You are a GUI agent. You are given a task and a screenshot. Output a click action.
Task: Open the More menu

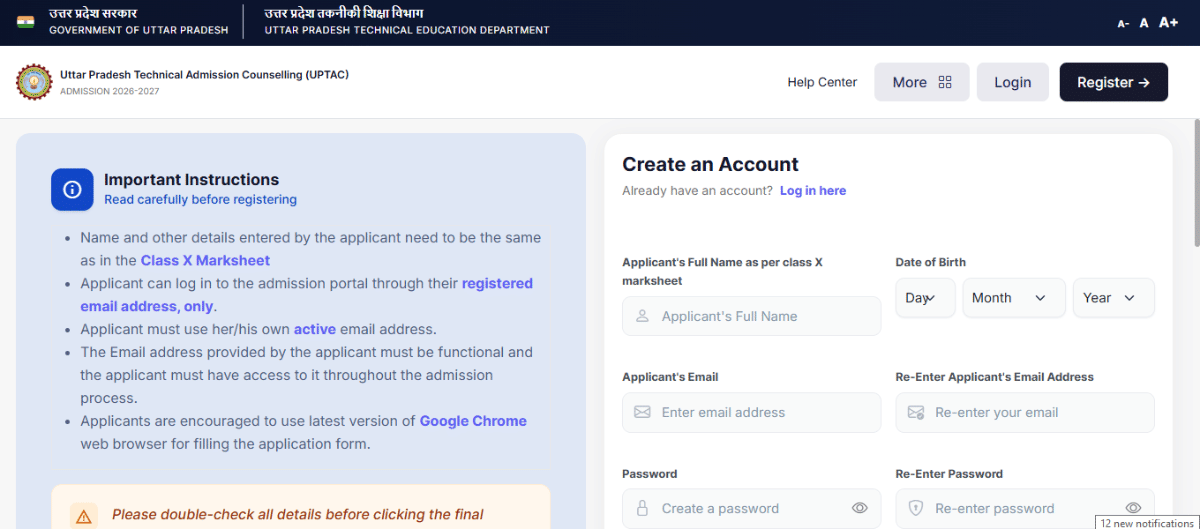(922, 82)
